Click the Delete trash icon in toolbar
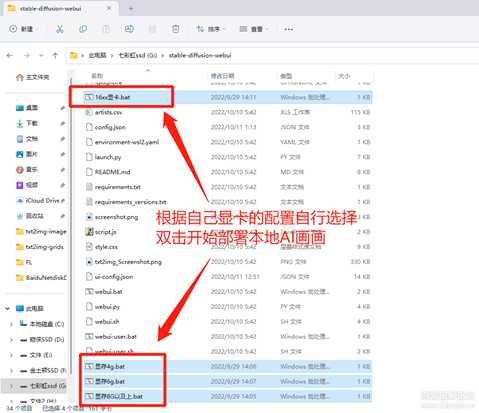 coord(176,29)
